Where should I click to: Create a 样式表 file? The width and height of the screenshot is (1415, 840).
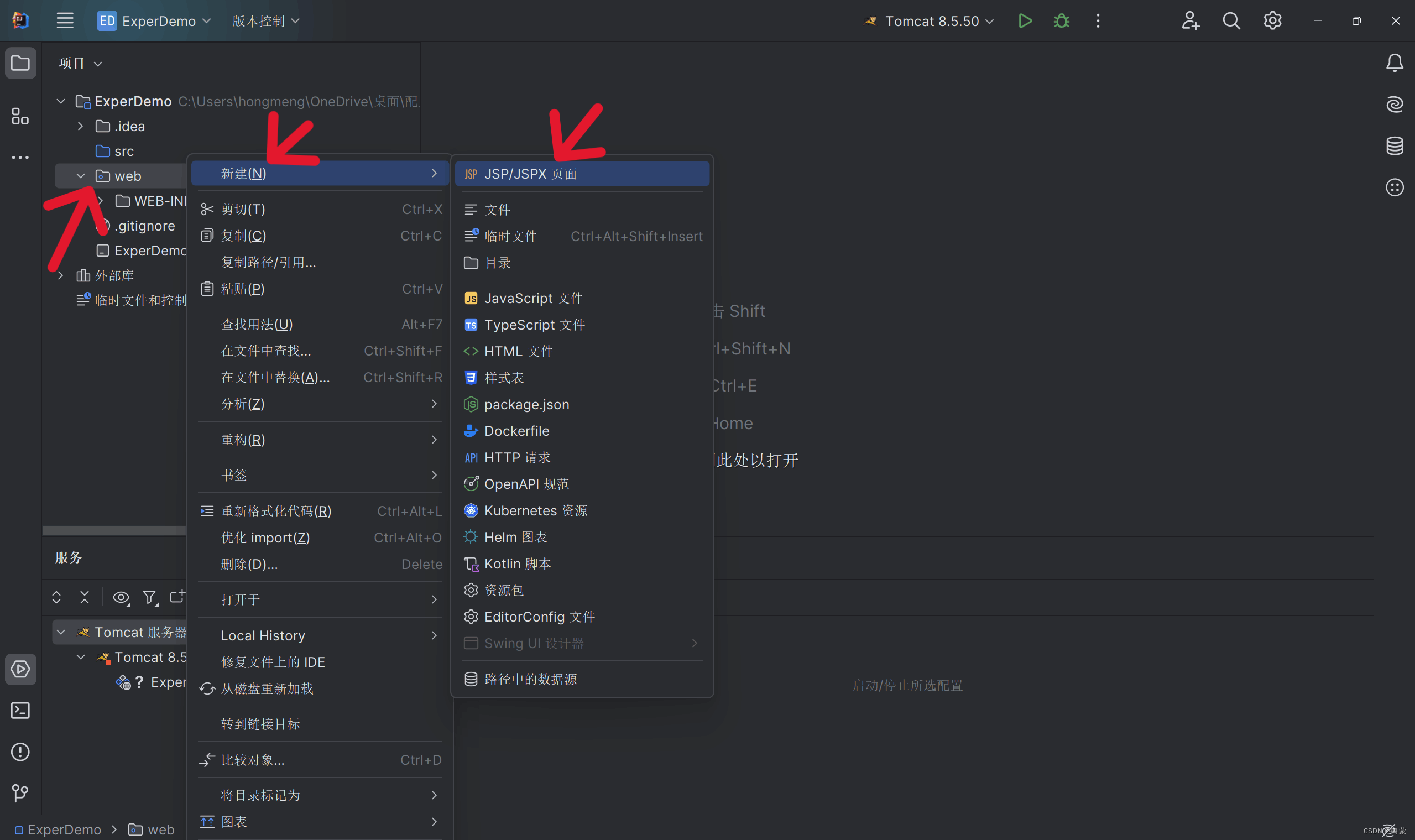click(582, 378)
